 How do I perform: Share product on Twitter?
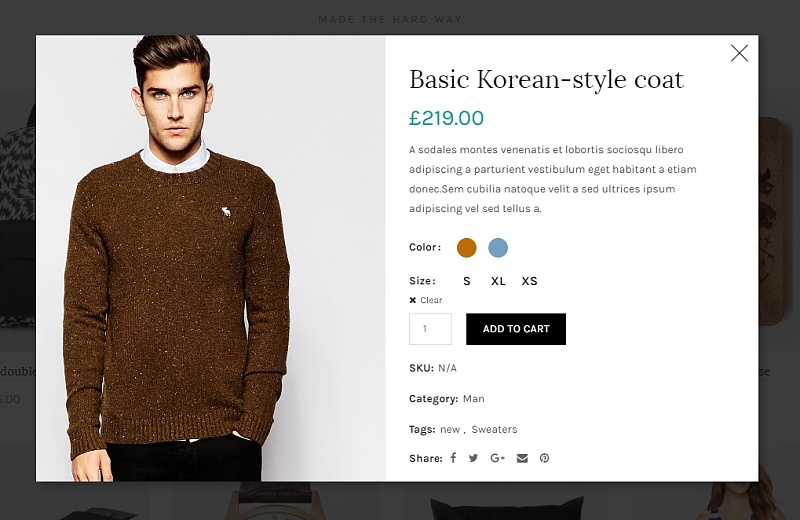474,458
